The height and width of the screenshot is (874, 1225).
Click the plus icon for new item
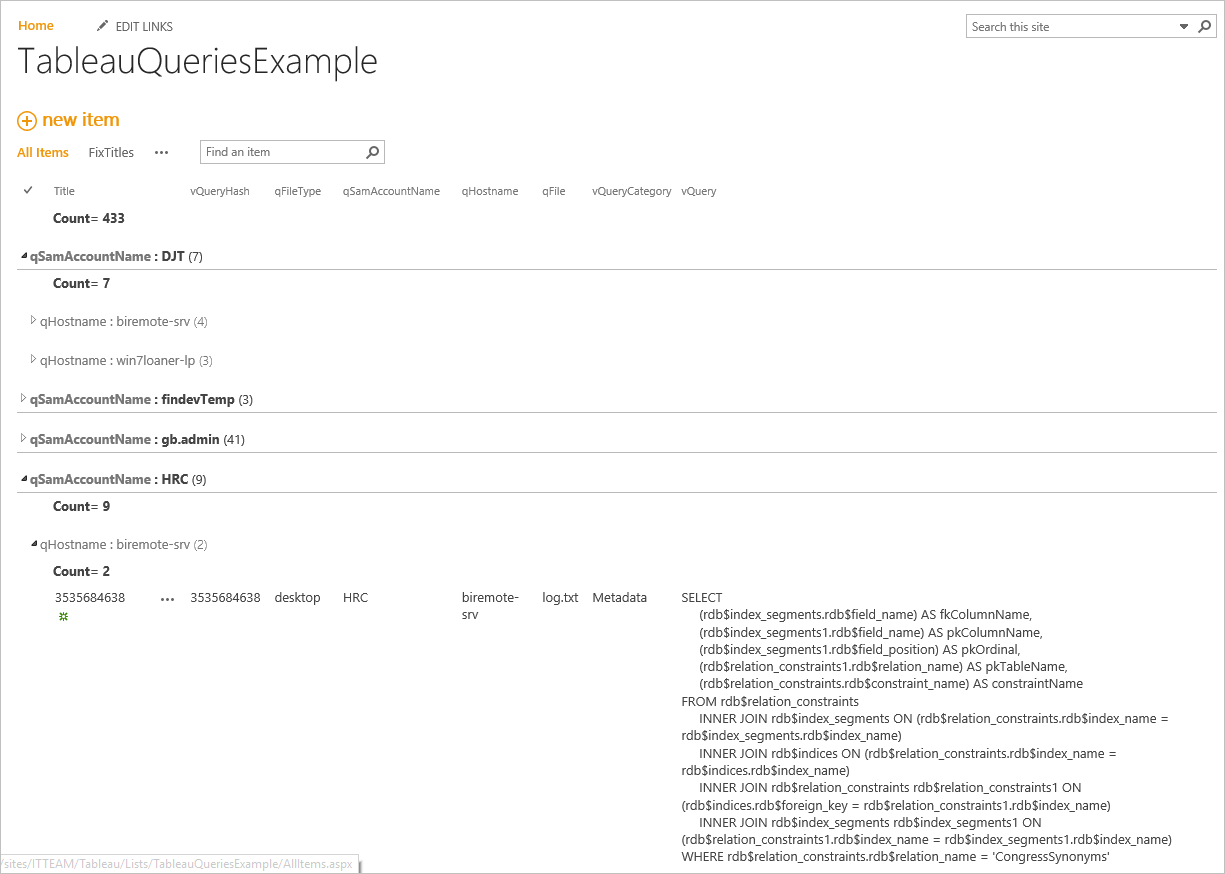[27, 121]
